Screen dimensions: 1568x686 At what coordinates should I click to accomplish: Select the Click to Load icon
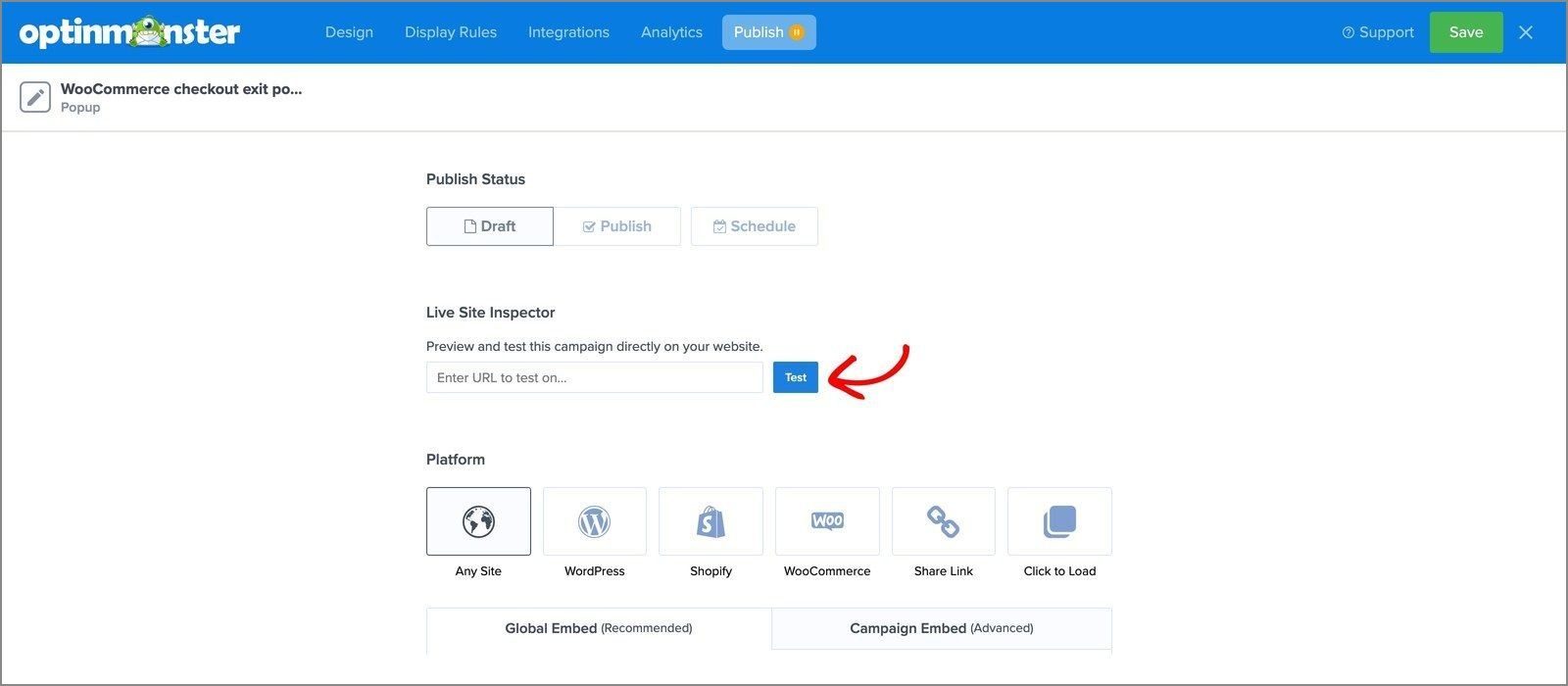coord(1059,521)
